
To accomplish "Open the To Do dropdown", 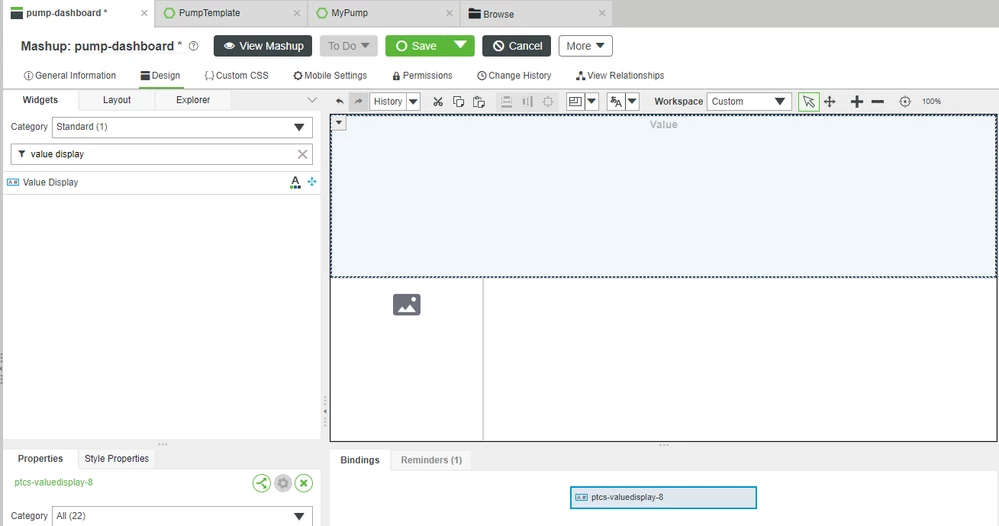I will tap(349, 46).
